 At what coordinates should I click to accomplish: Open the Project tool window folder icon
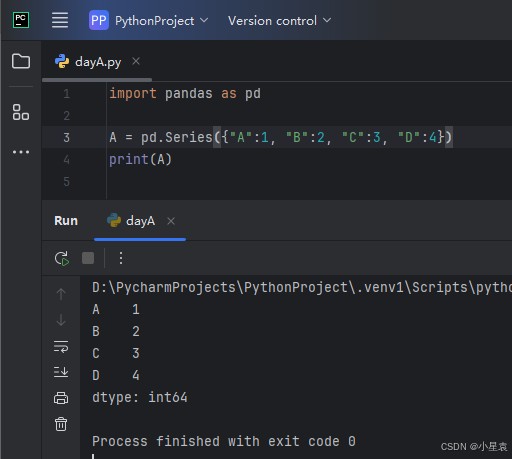pos(21,61)
